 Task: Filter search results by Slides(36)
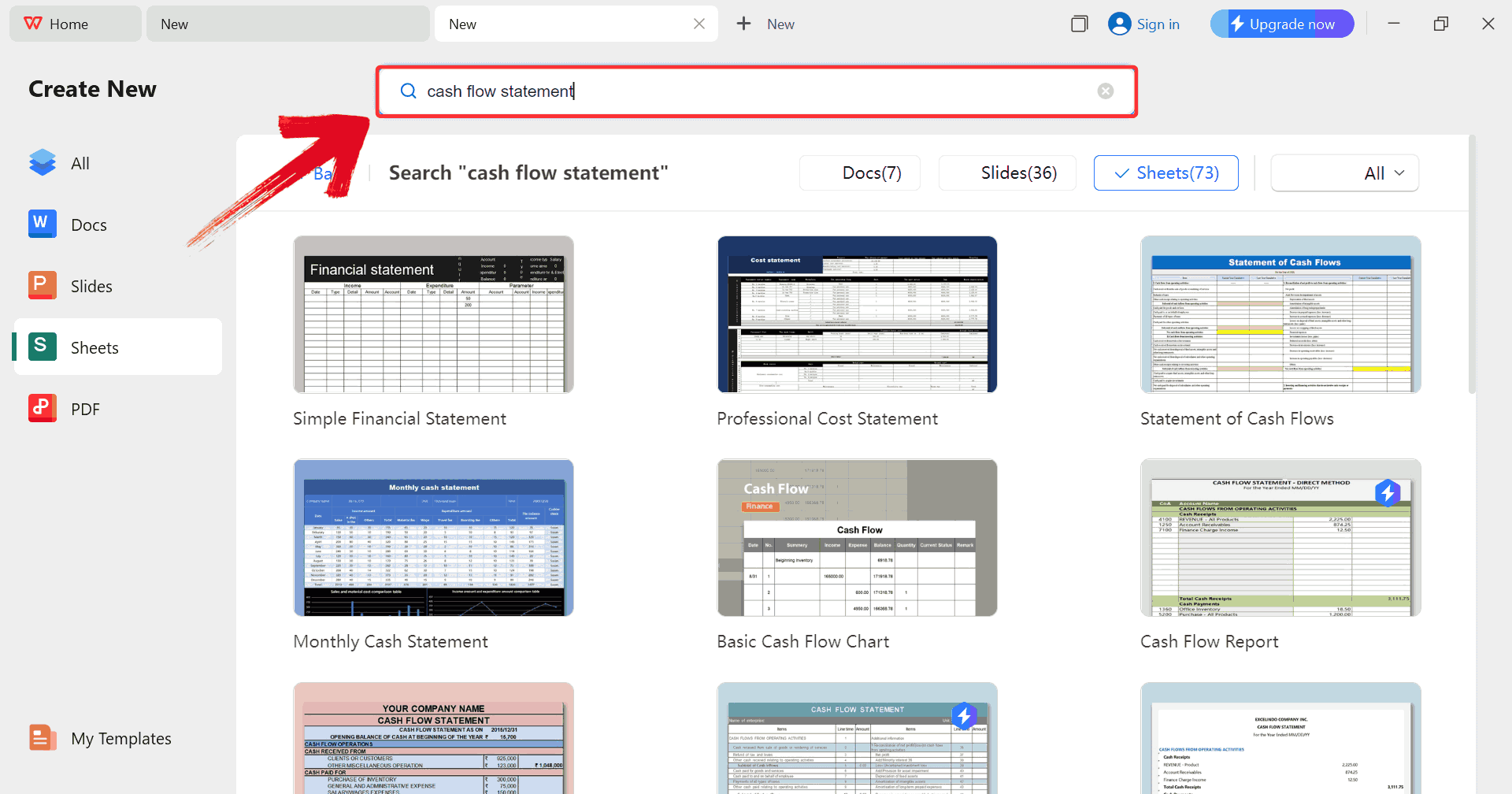(x=1007, y=173)
